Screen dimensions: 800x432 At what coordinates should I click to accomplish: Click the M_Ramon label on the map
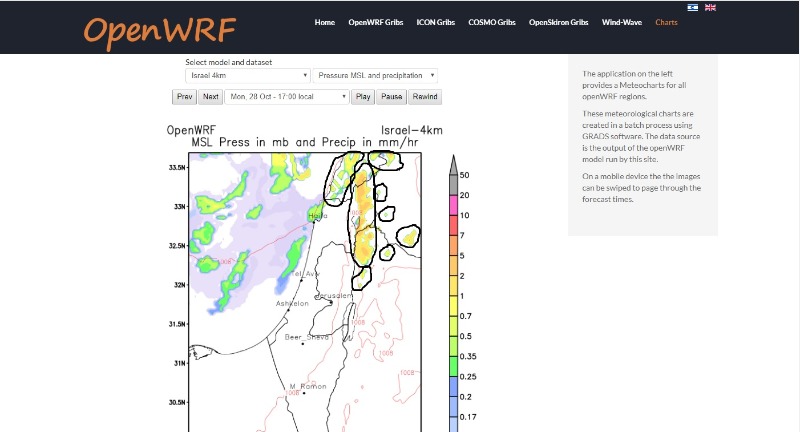pos(308,386)
